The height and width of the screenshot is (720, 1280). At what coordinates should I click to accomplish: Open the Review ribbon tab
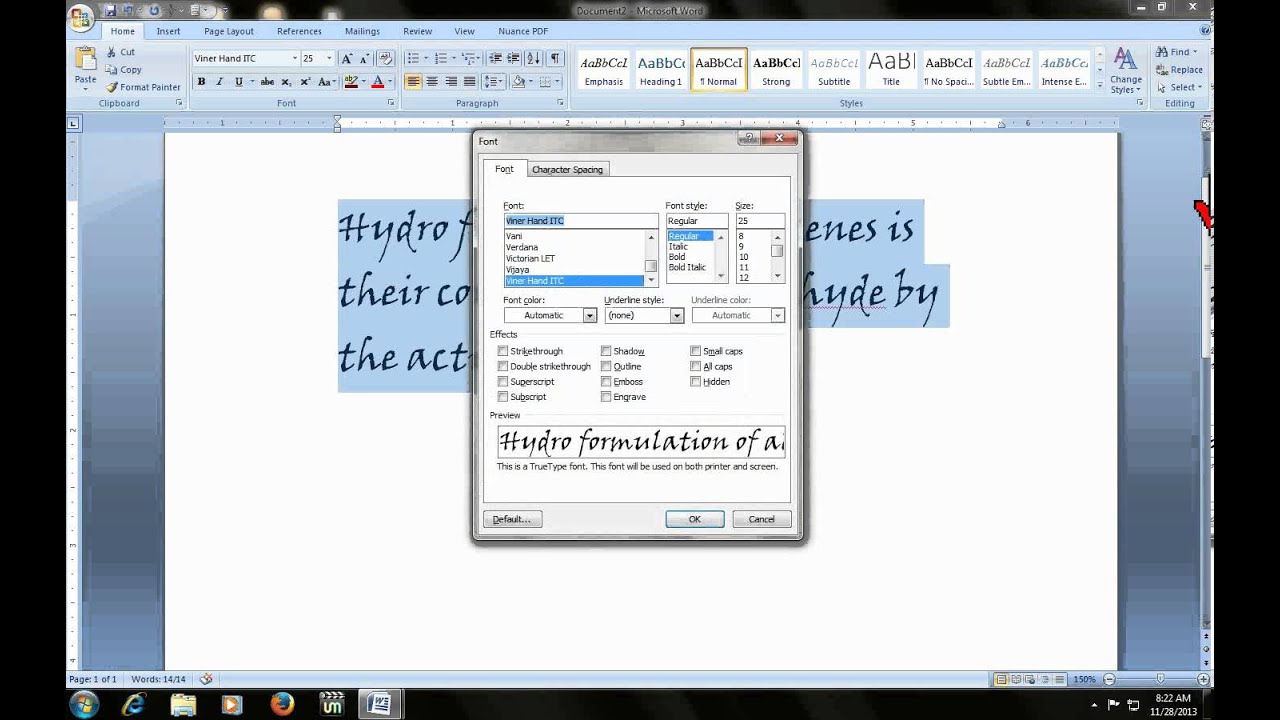pos(418,31)
